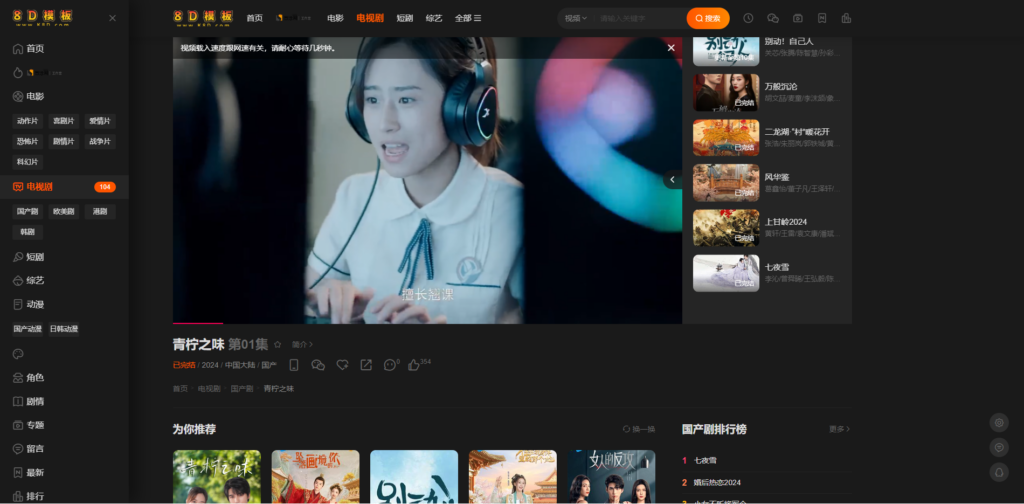1024x504 pixels.
Task: Close the left sidebar with the X icon
Action: pos(112,18)
